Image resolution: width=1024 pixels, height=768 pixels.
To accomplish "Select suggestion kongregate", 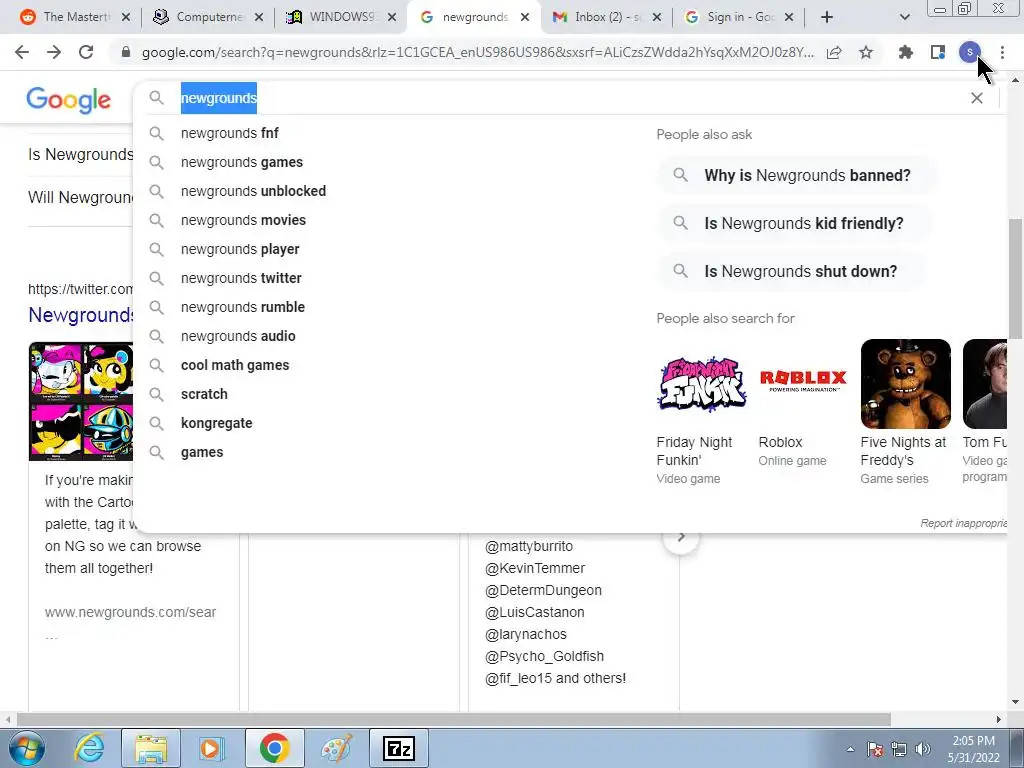I will tap(216, 423).
